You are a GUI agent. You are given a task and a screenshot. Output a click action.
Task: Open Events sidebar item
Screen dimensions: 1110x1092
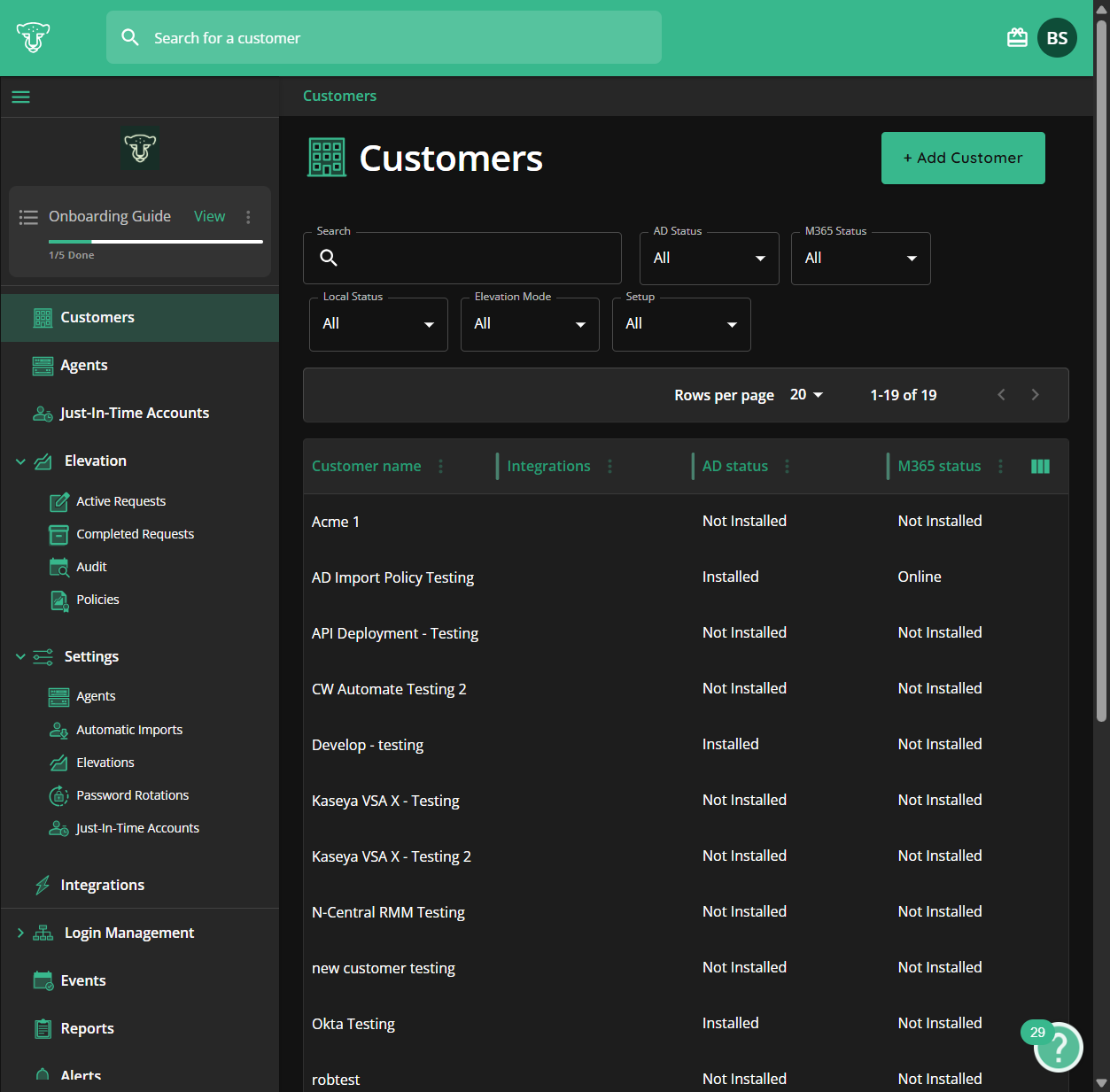pyautogui.click(x=140, y=980)
